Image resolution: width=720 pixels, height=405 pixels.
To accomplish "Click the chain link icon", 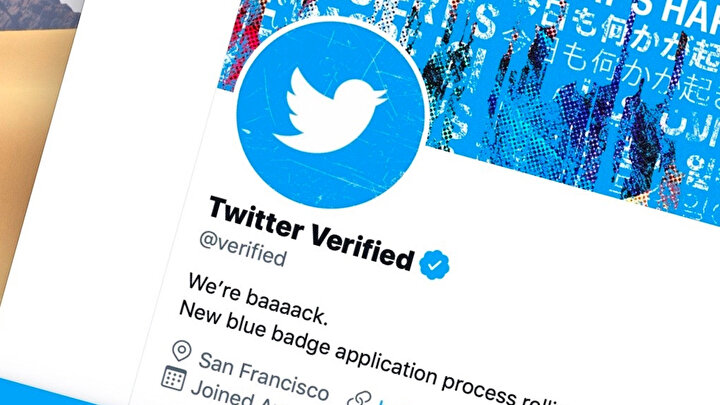I will pyautogui.click(x=359, y=398).
